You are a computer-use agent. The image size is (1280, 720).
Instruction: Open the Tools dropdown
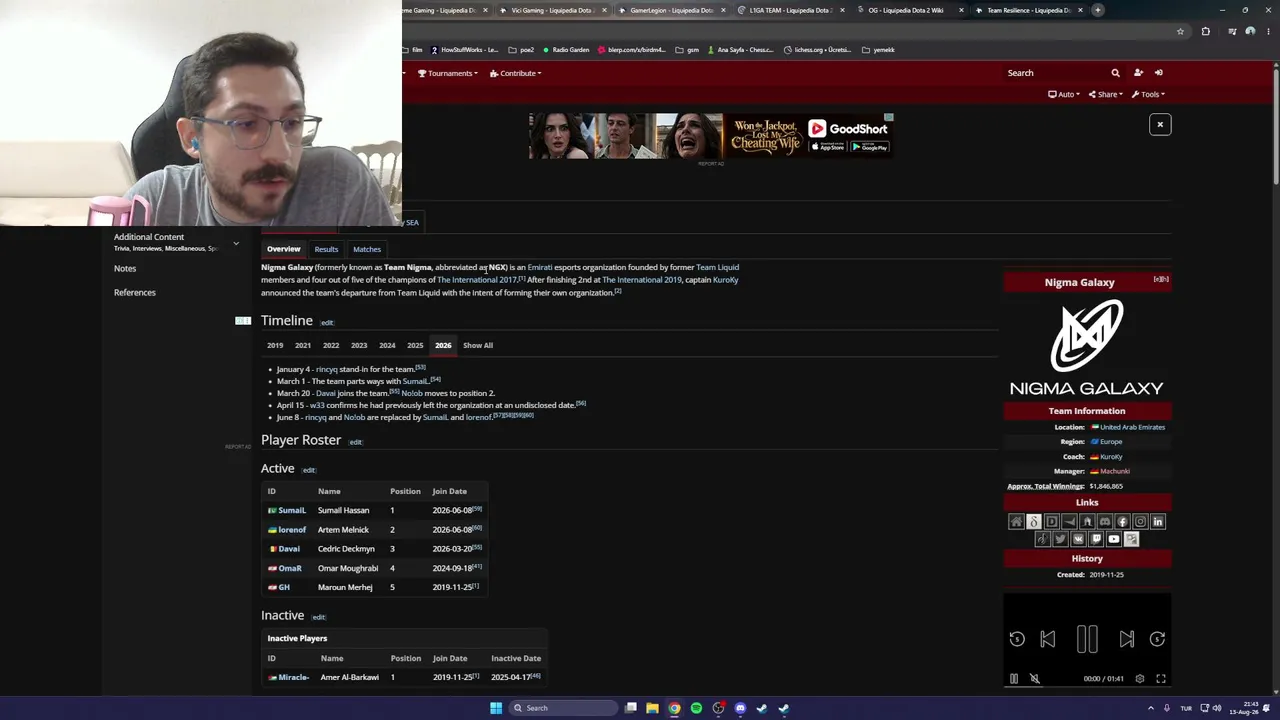pyautogui.click(x=1149, y=94)
